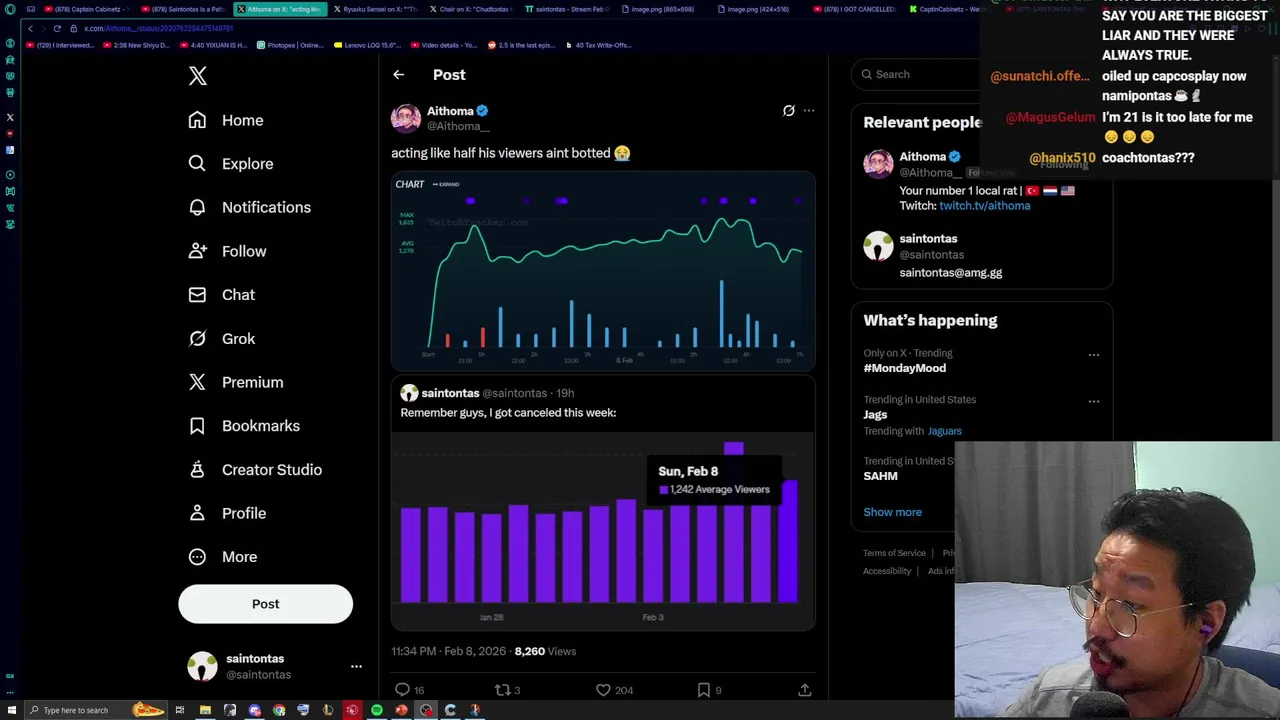Open Aithoma in Relevant people
1280x720 pixels.
click(922, 157)
